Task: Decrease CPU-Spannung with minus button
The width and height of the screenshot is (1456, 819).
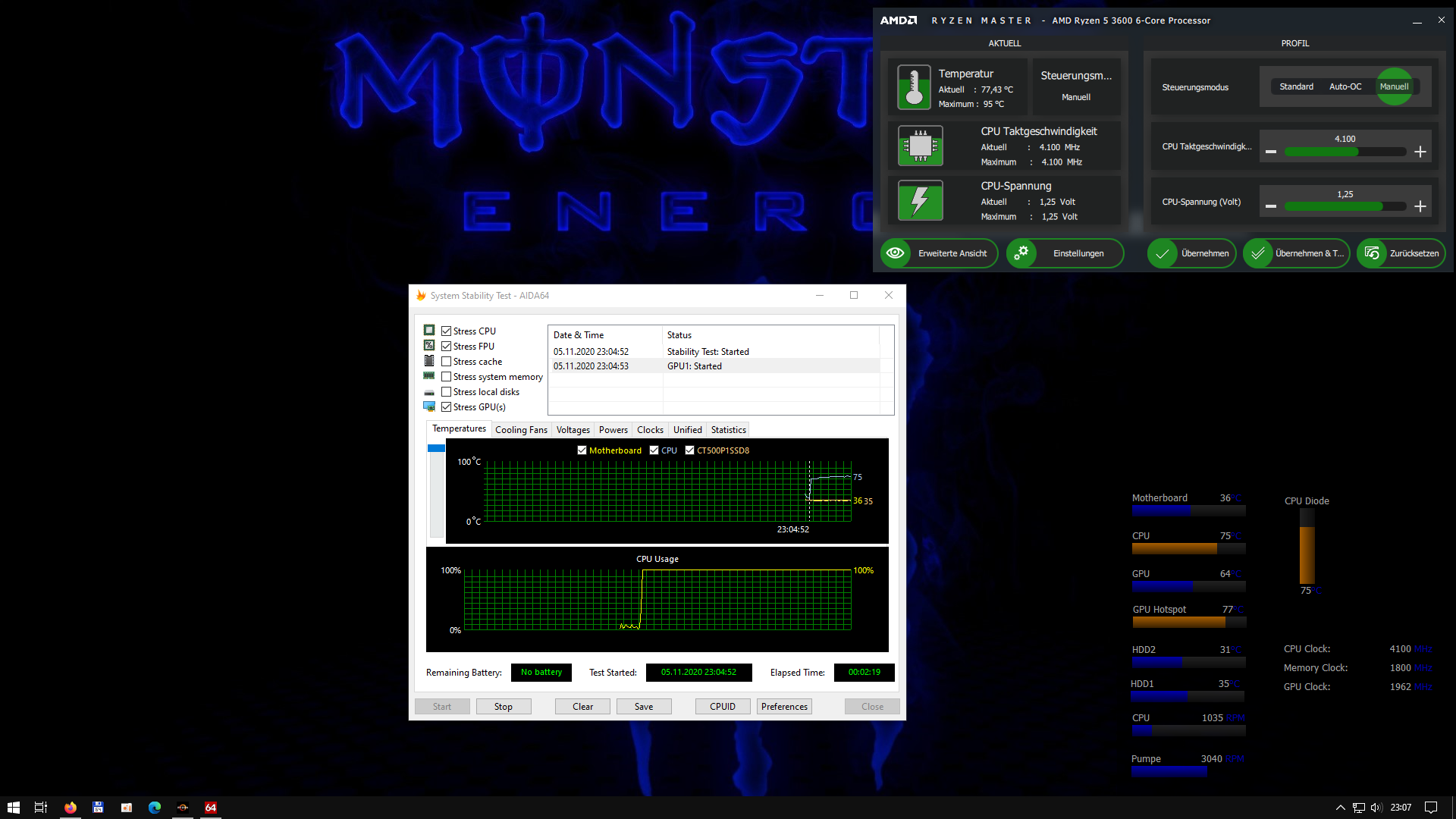Action: coord(1271,206)
